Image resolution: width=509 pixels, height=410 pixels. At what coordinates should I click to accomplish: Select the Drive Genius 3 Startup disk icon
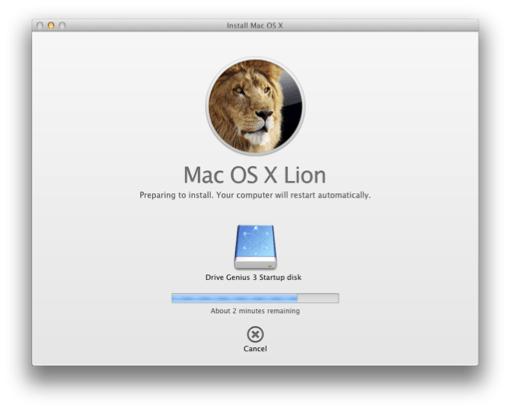tap(255, 247)
